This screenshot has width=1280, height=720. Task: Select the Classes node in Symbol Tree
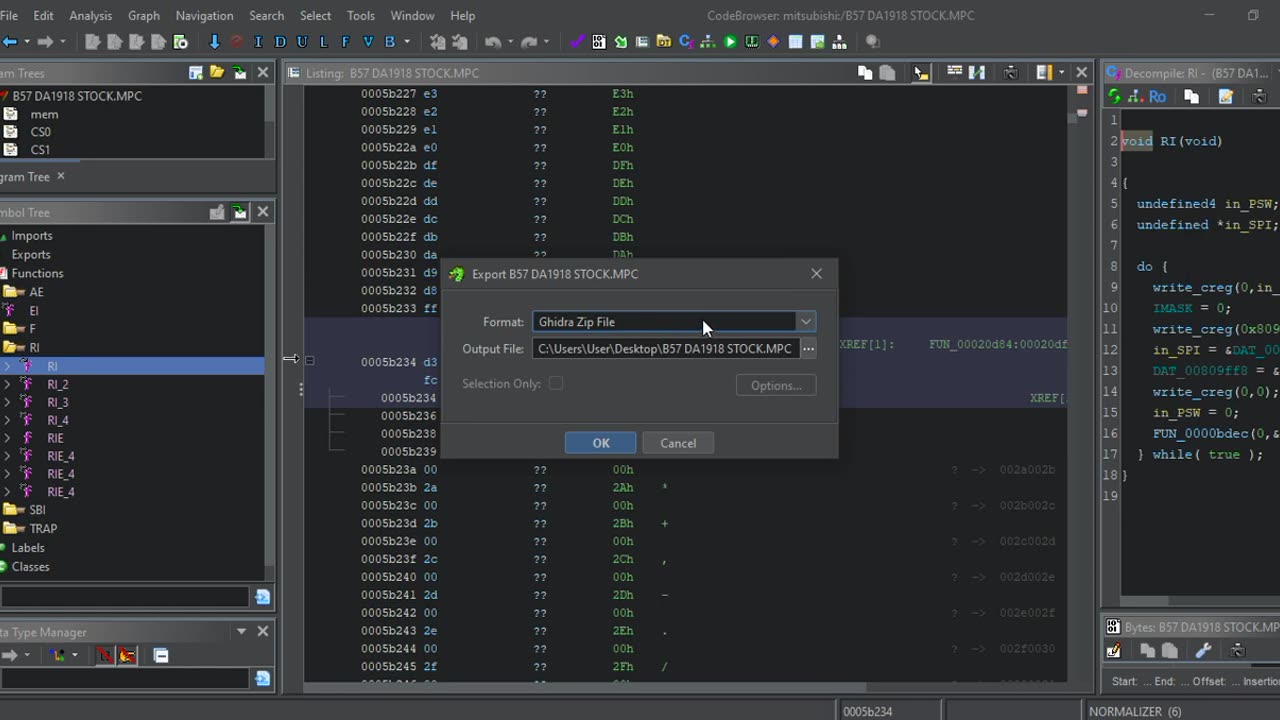pyautogui.click(x=30, y=566)
